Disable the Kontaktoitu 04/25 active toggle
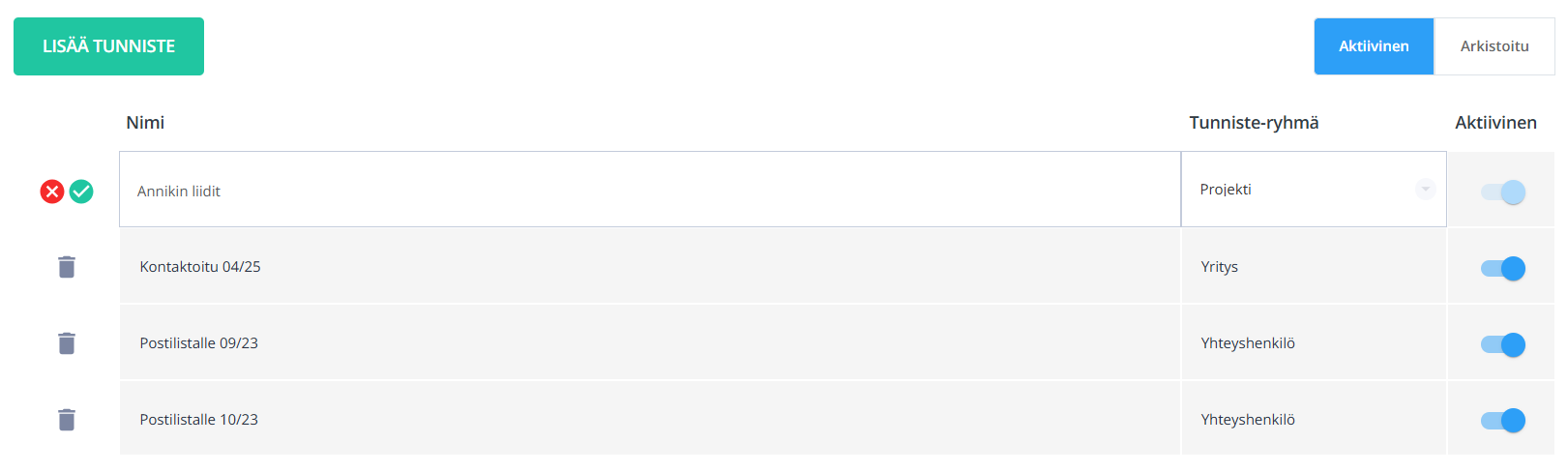The width and height of the screenshot is (1568, 473). [1503, 268]
